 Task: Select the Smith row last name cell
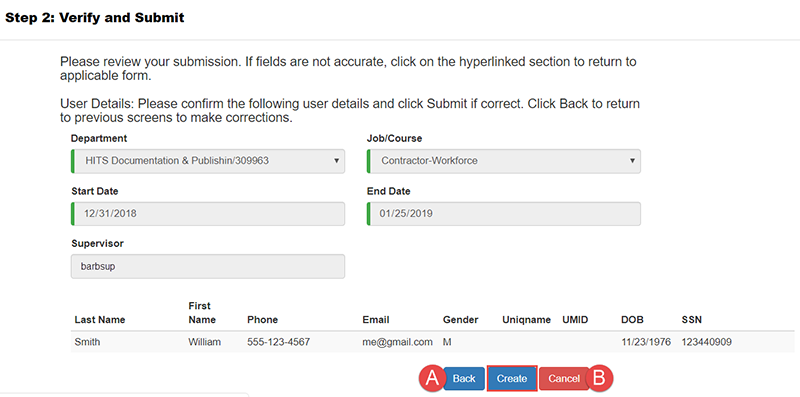pyautogui.click(x=87, y=342)
